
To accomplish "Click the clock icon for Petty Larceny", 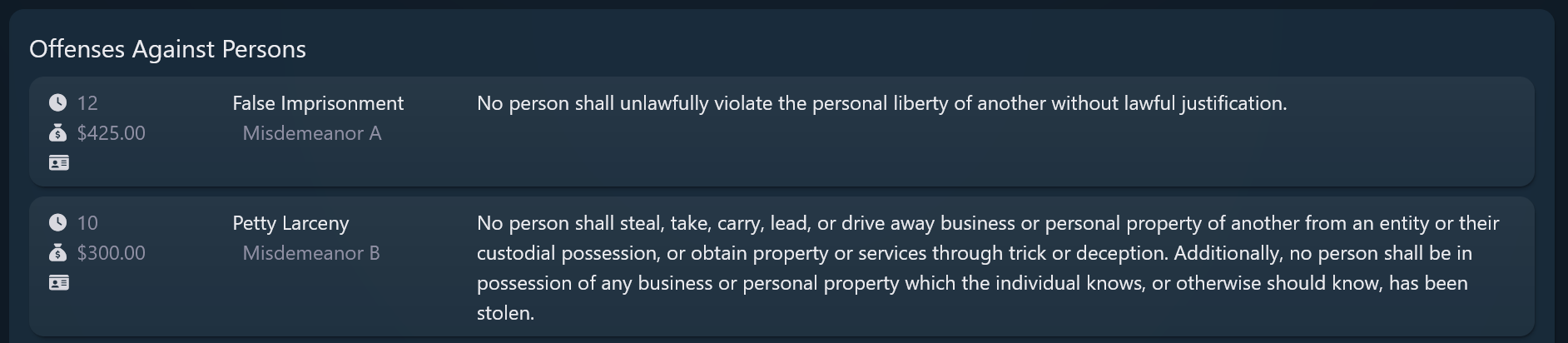I will [x=57, y=222].
